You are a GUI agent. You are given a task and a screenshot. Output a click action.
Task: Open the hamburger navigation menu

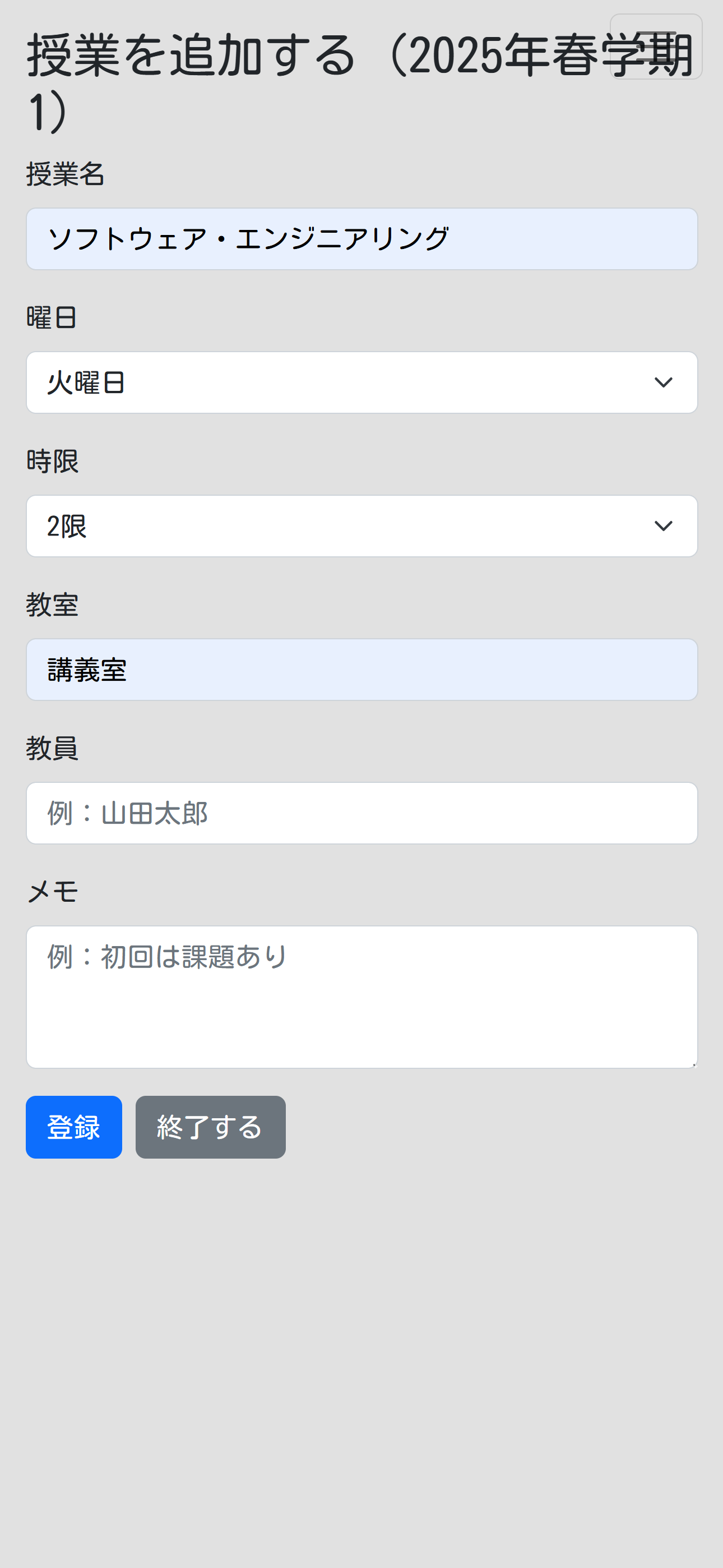[655, 47]
